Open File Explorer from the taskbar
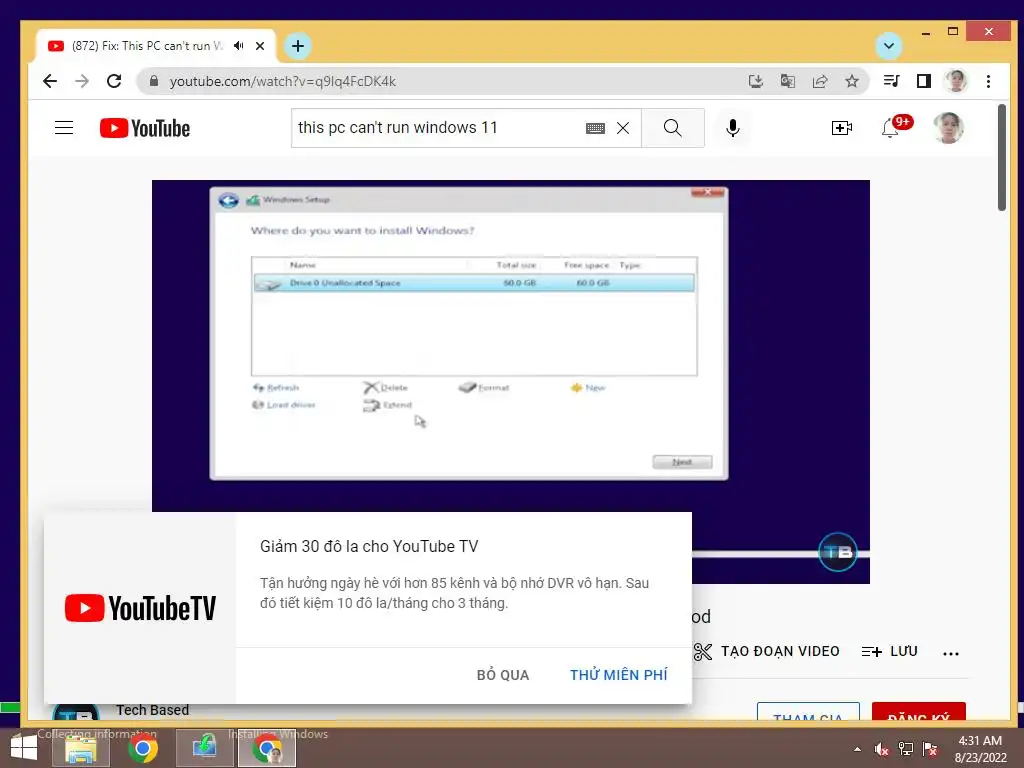The width and height of the screenshot is (1024, 768). coord(81,748)
